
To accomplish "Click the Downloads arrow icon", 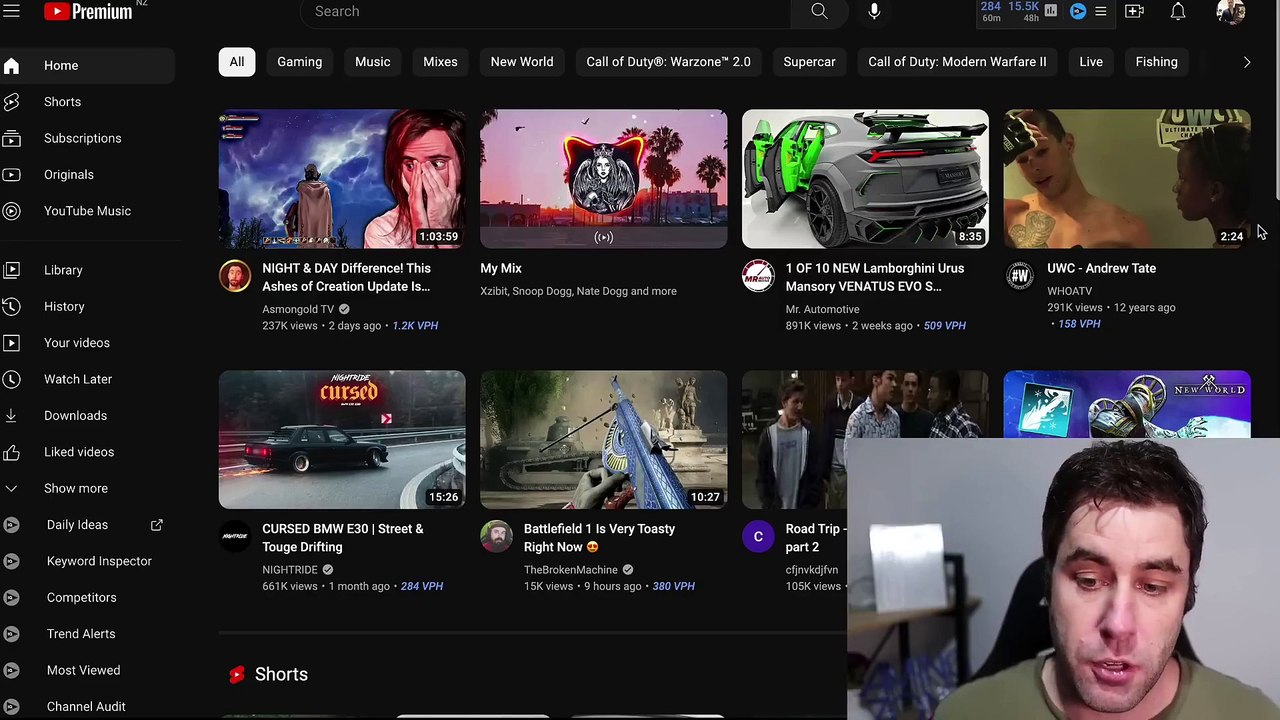I will tap(11, 416).
